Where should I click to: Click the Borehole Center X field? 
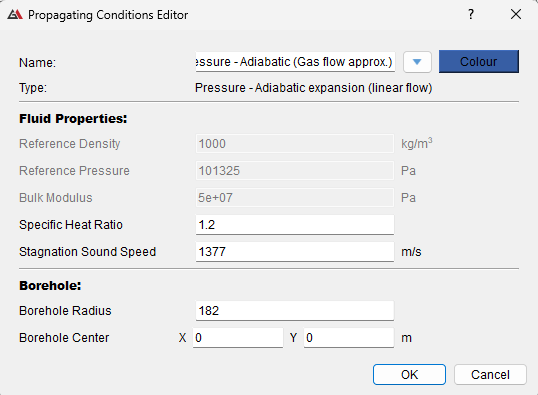(x=238, y=338)
